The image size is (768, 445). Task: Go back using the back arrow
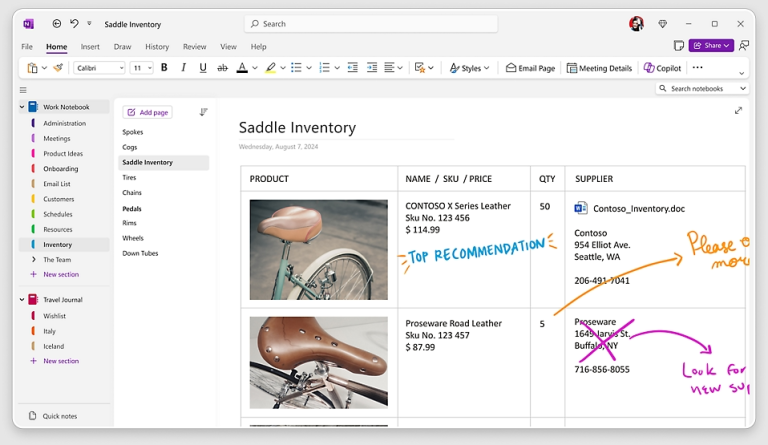click(57, 23)
